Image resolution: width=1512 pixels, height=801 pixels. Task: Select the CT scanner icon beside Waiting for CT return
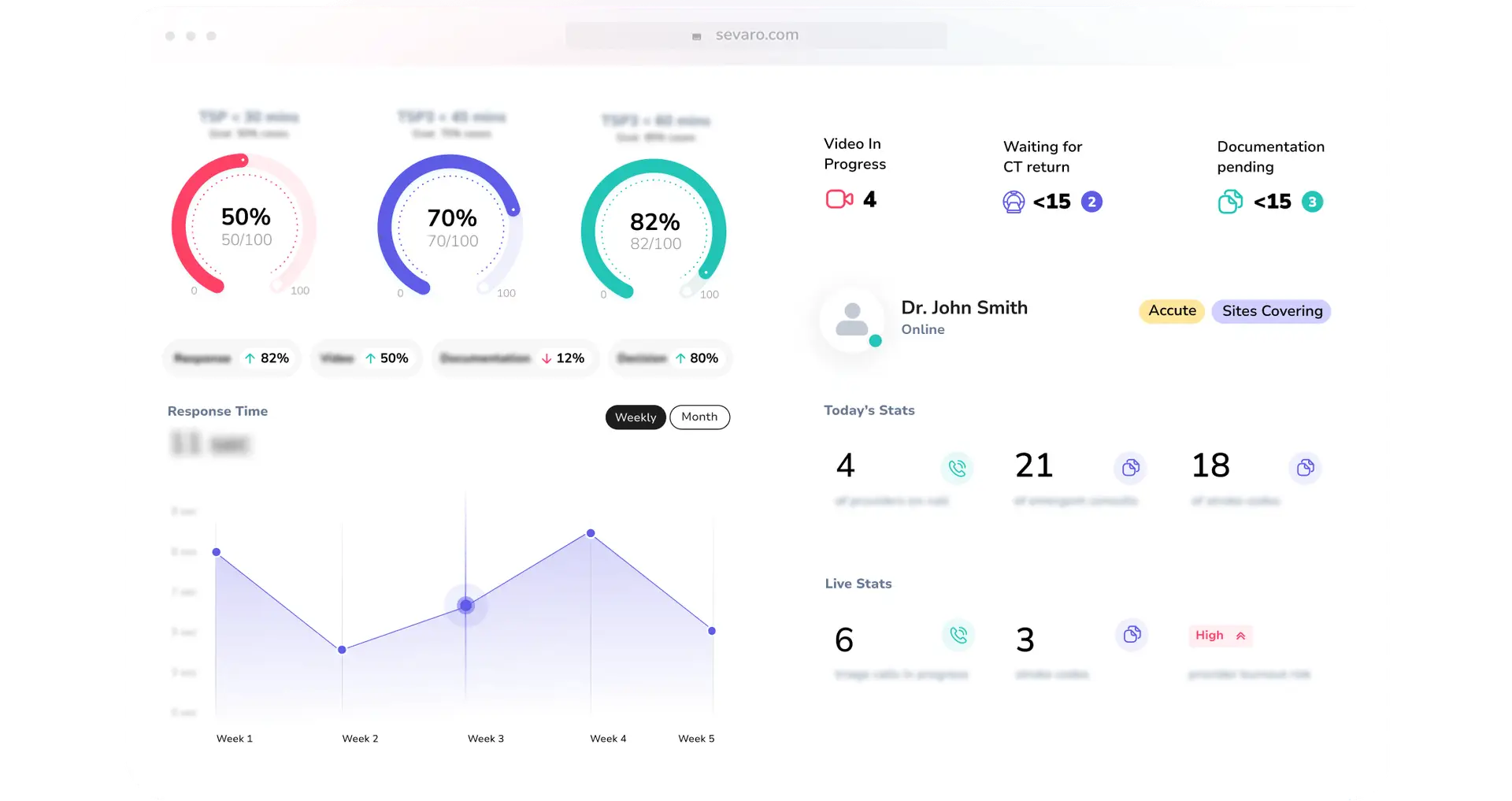click(1014, 202)
